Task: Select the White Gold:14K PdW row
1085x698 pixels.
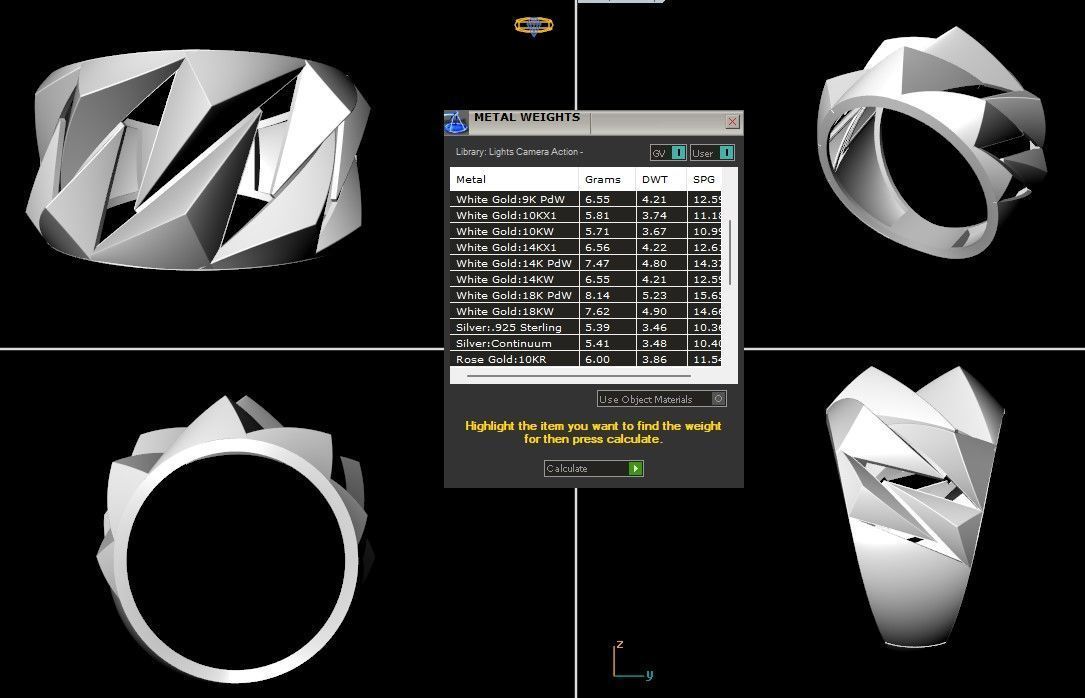Action: (x=585, y=263)
